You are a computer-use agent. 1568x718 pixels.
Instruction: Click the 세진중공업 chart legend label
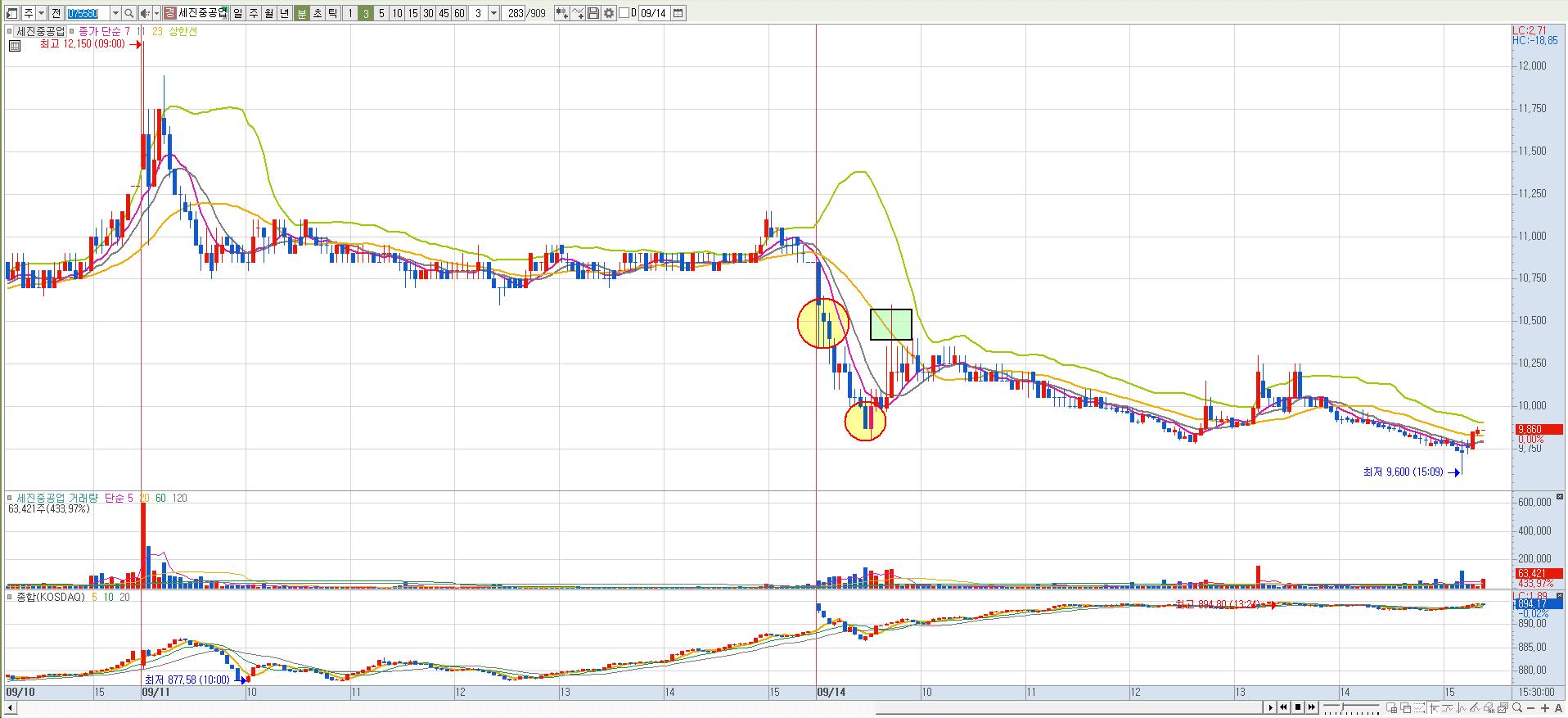tap(41, 31)
